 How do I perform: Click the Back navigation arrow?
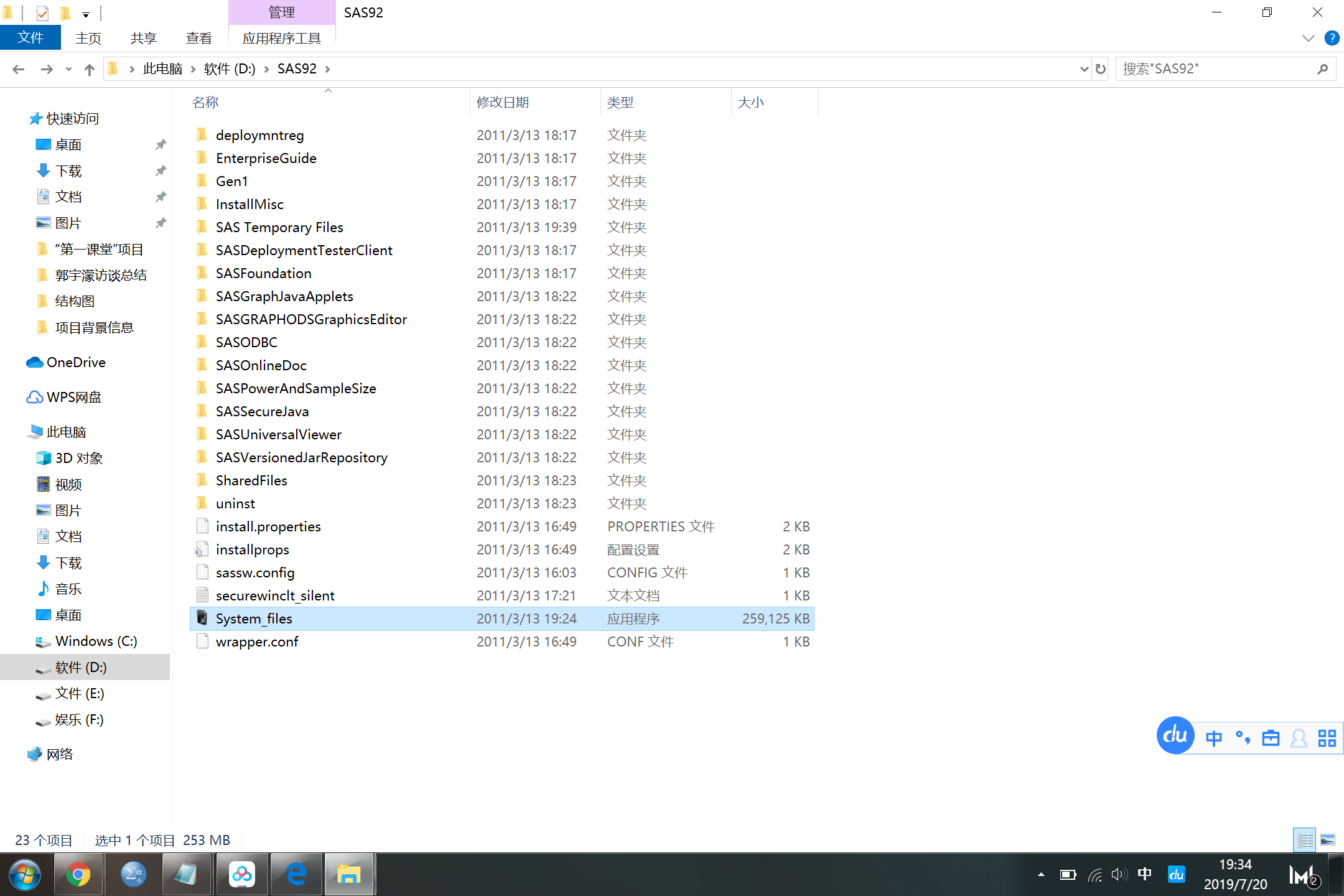click(19, 69)
